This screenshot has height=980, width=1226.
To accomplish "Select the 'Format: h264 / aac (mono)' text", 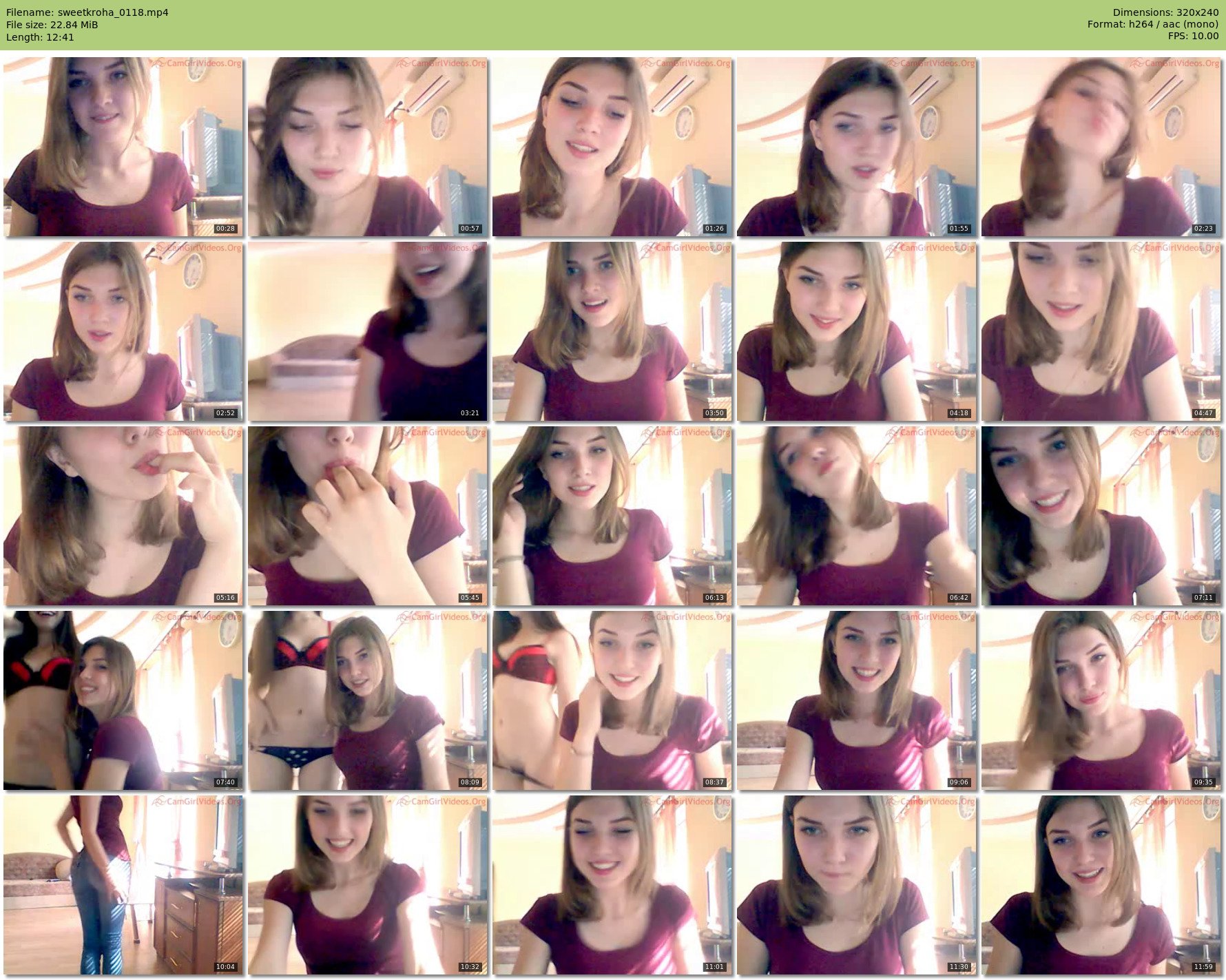I will tap(1153, 25).
